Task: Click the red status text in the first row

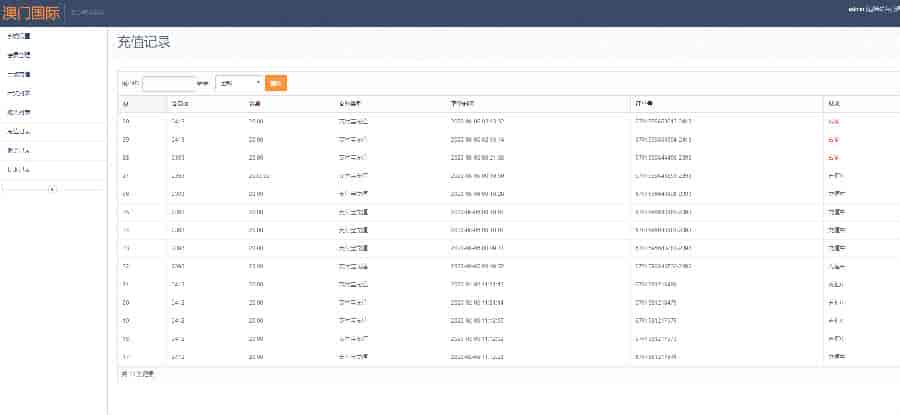Action: [x=832, y=121]
